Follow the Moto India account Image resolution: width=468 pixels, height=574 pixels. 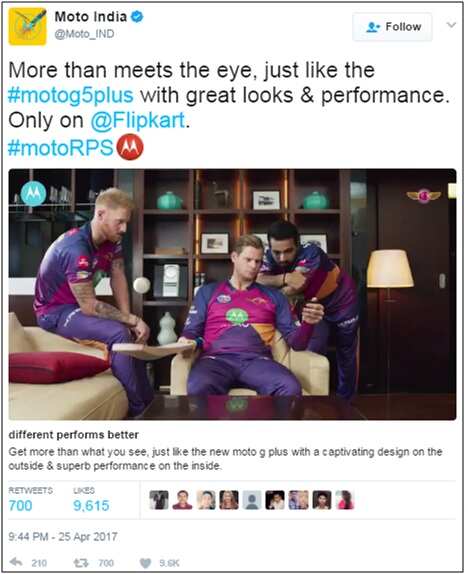392,27
